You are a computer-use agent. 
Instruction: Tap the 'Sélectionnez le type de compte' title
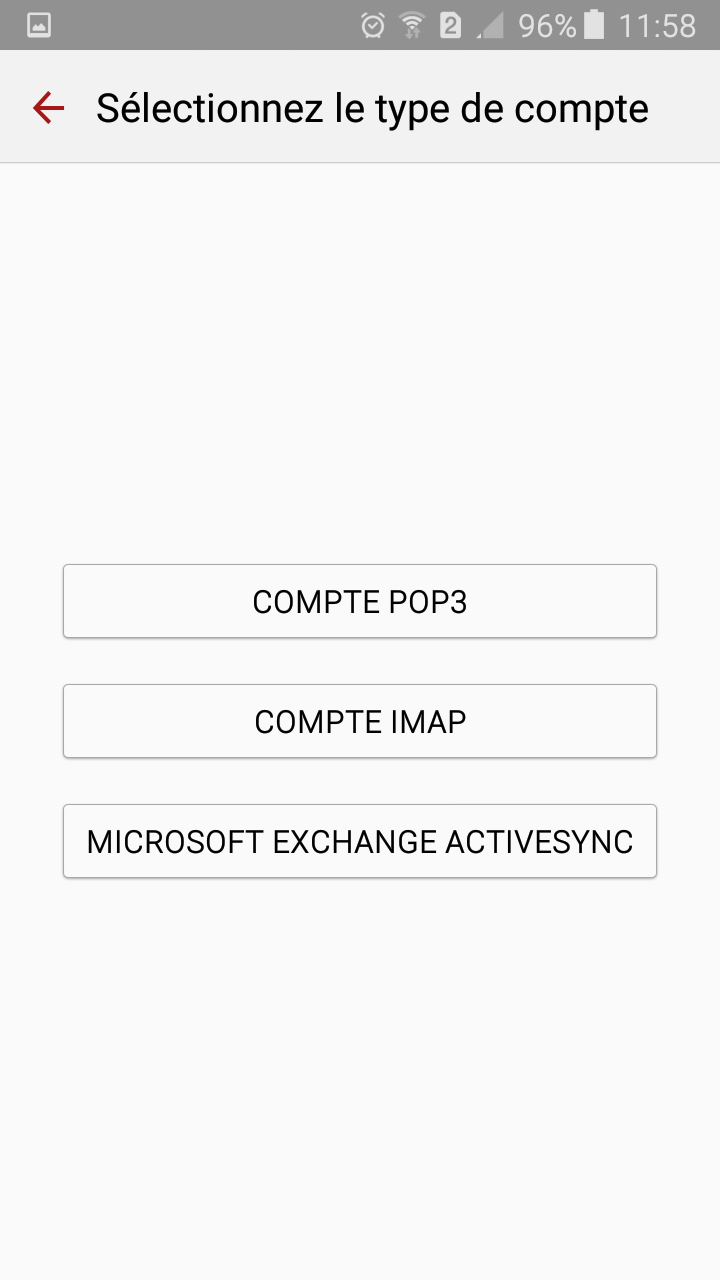pos(372,108)
